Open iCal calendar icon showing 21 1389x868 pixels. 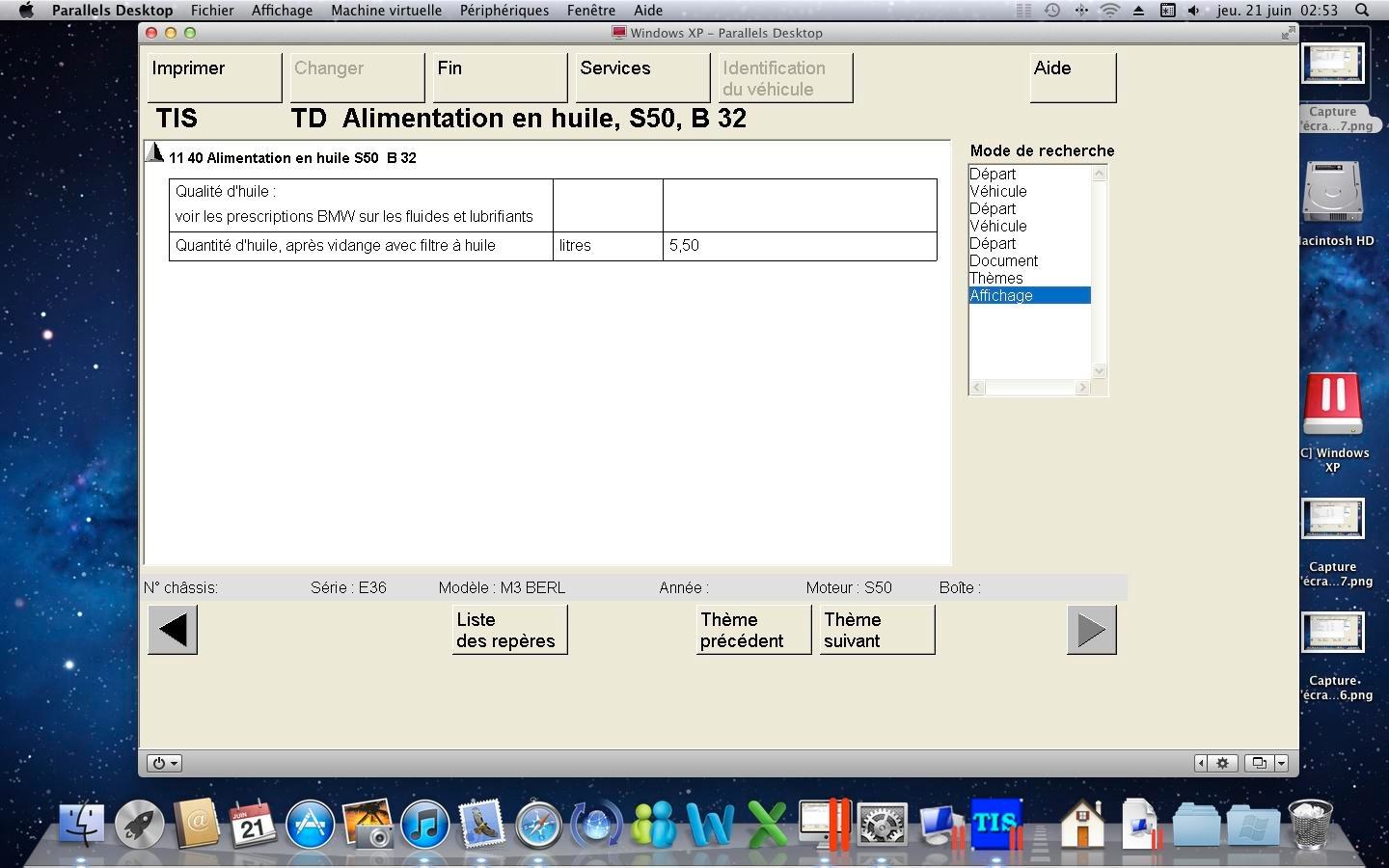[x=253, y=826]
